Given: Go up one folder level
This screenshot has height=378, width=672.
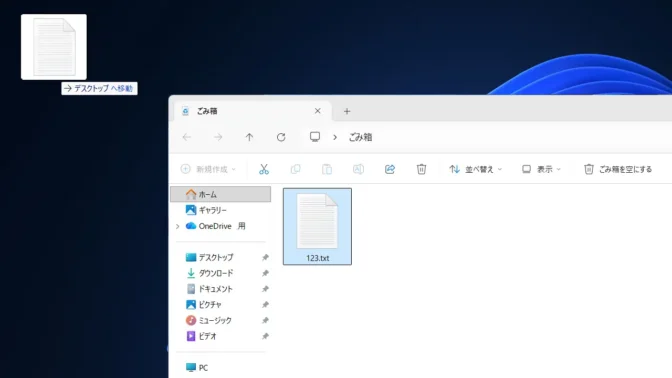Looking at the screenshot, I should [249, 137].
